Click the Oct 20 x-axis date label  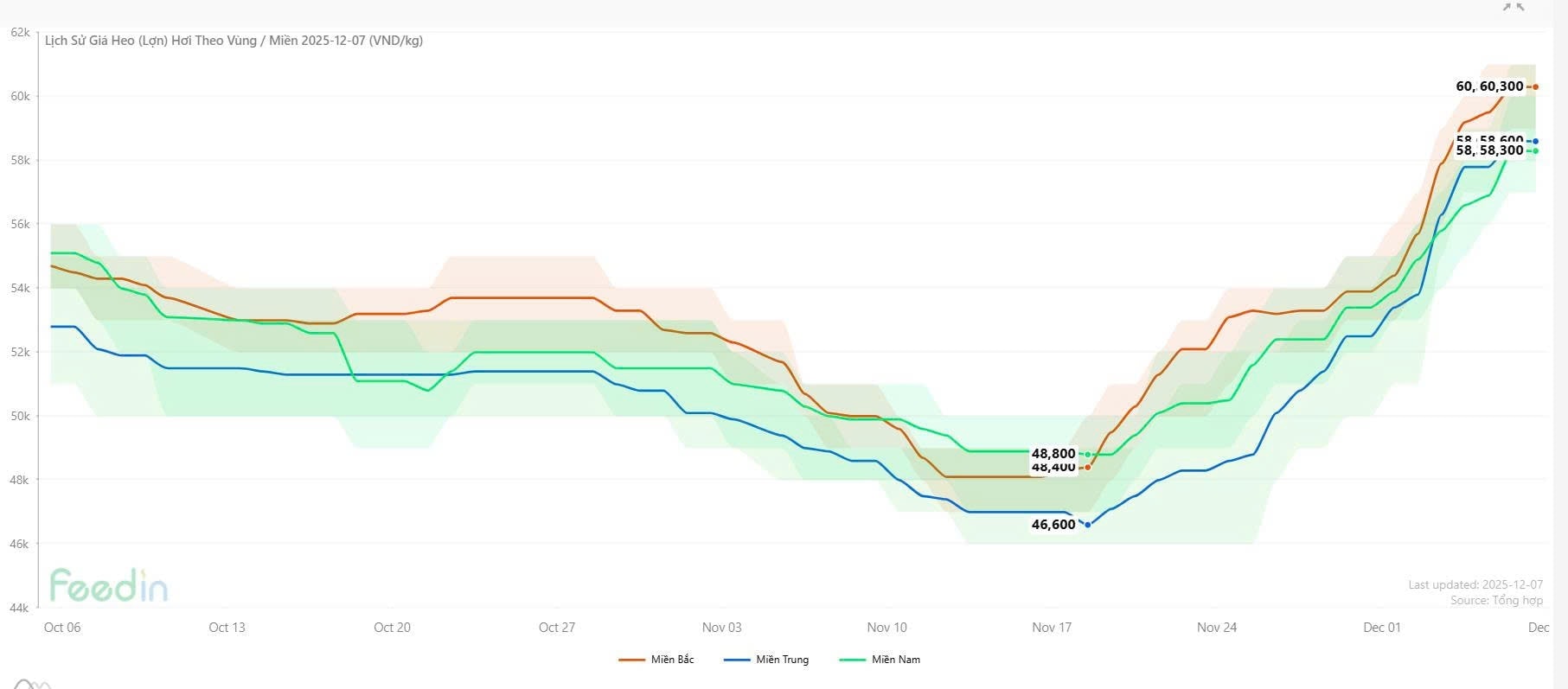tap(392, 628)
